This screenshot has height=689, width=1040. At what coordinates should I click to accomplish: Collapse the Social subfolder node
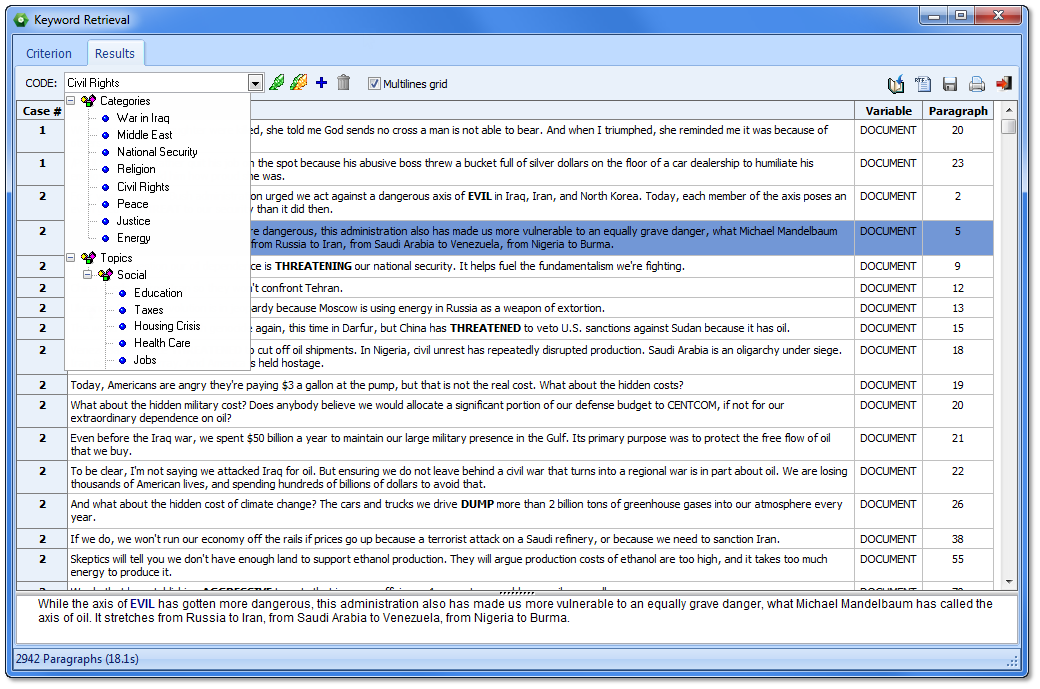tap(88, 274)
